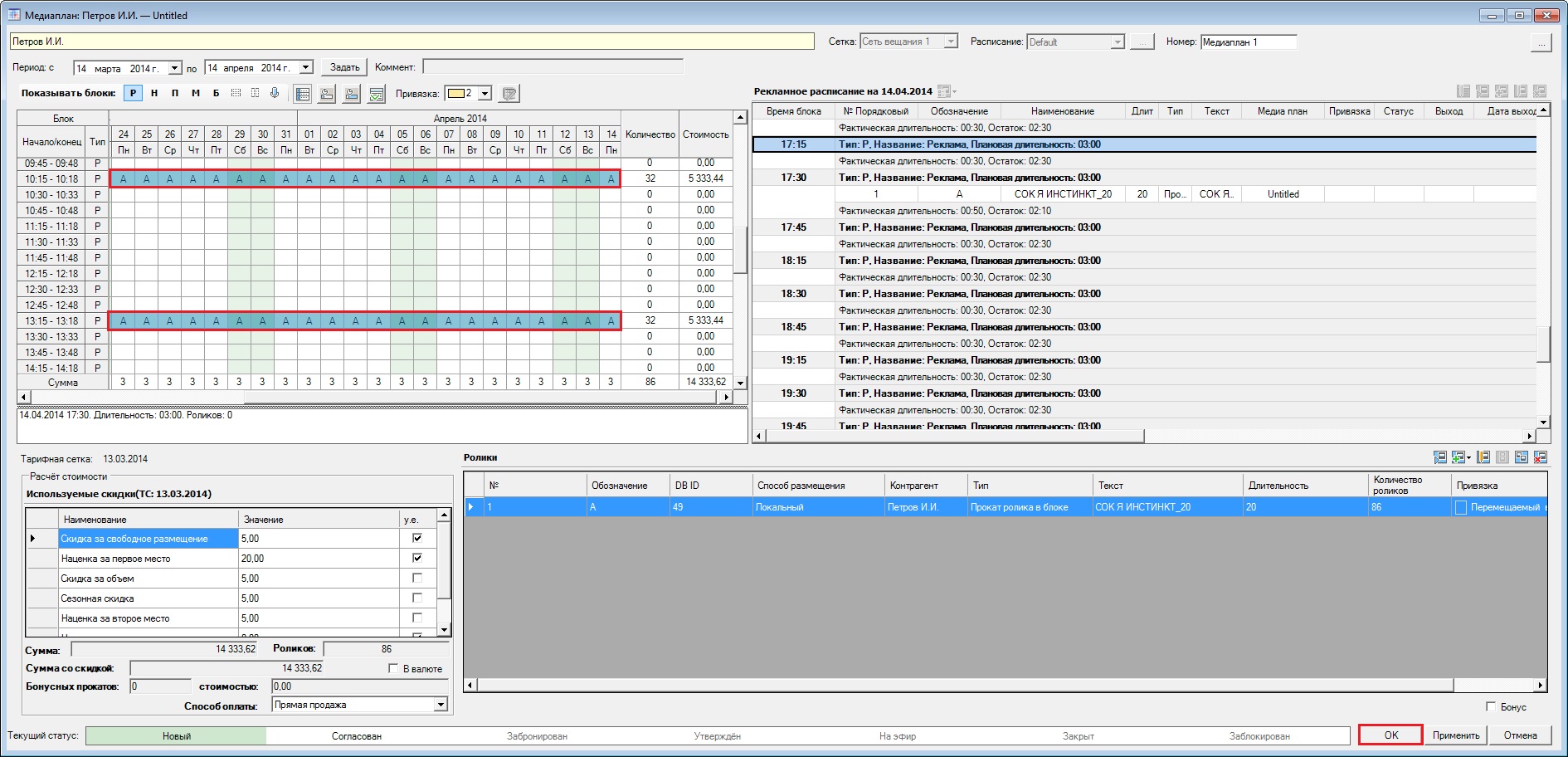Screen dimensions: 1568x757
Task: Click second grayed icon above schedule table
Action: coord(1483,91)
